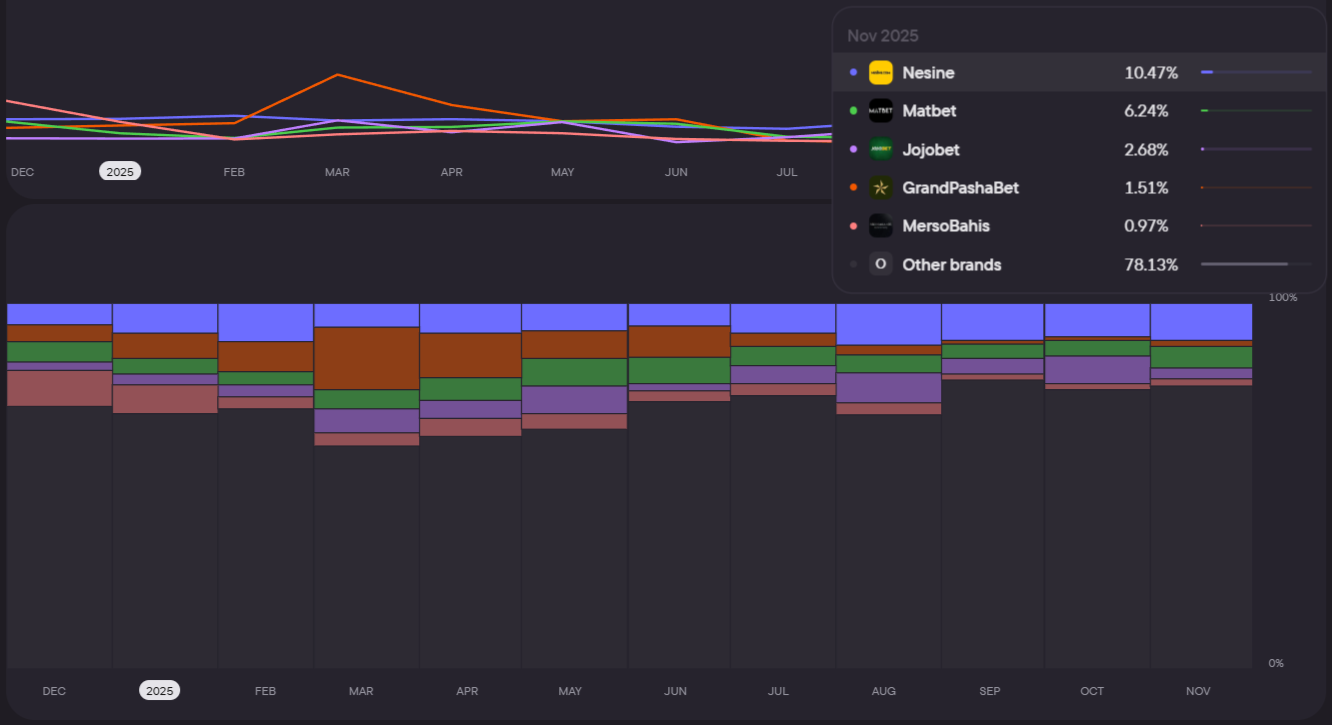Click the Jojobet row in the legend

click(1080, 150)
